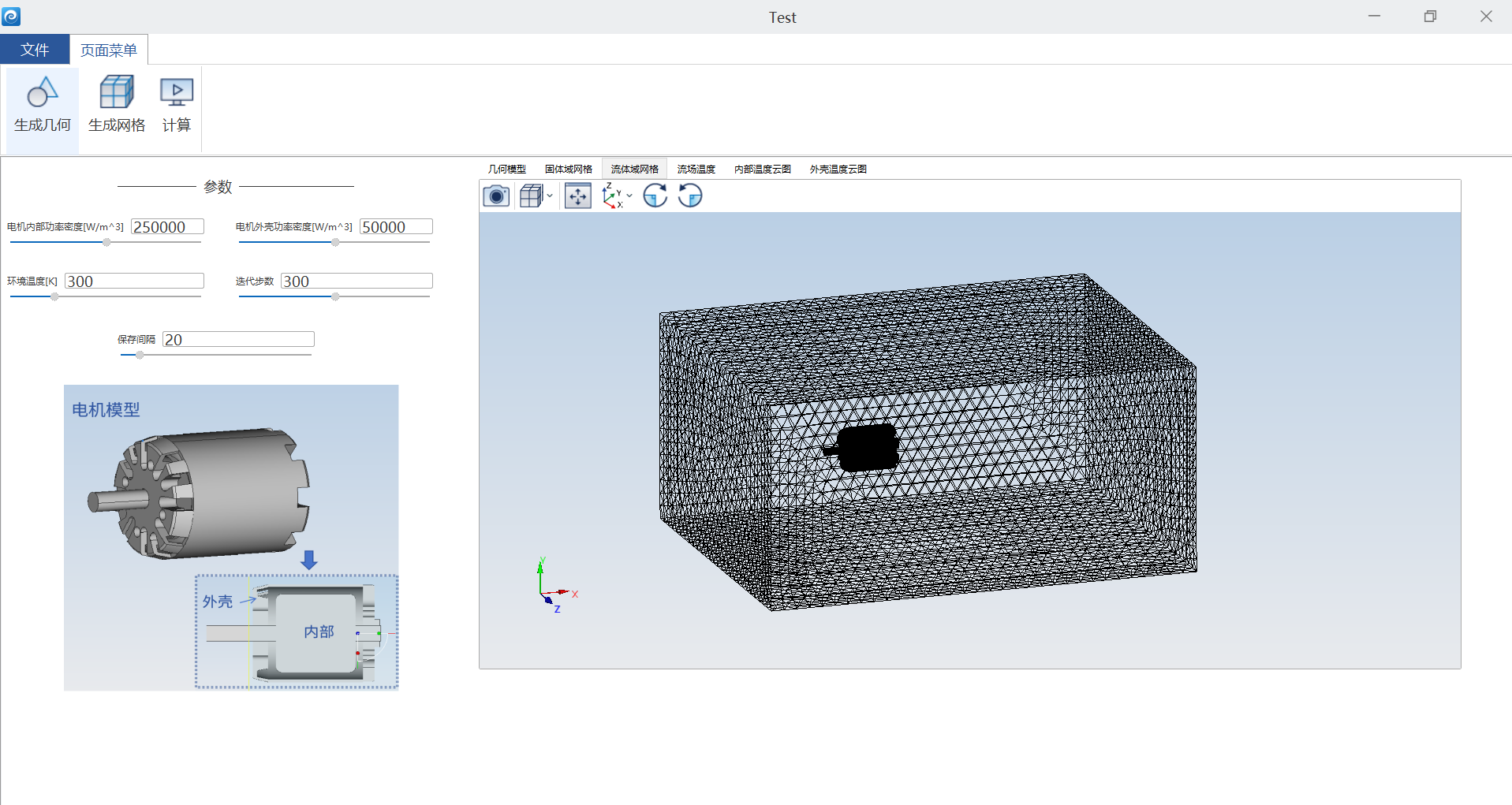Click the XYZ axis orientation icon
1512x805 pixels.
tap(612, 196)
